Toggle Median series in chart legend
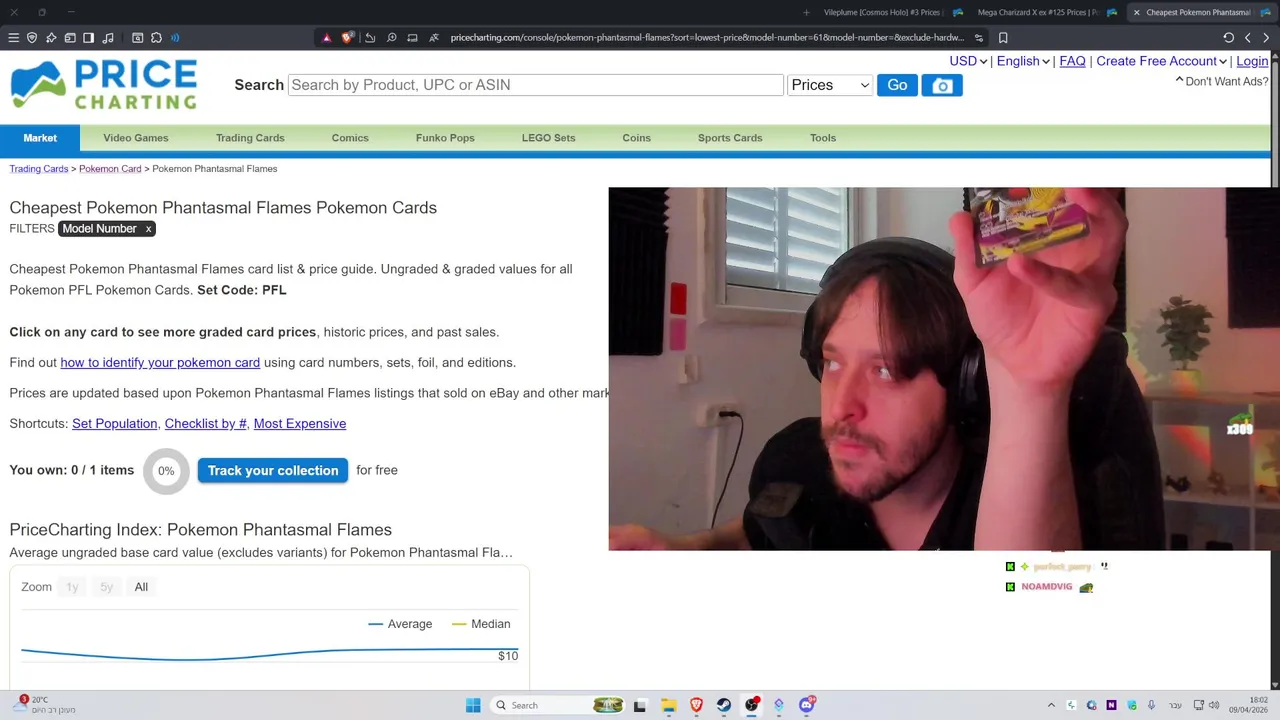1280x720 pixels. coord(481,624)
